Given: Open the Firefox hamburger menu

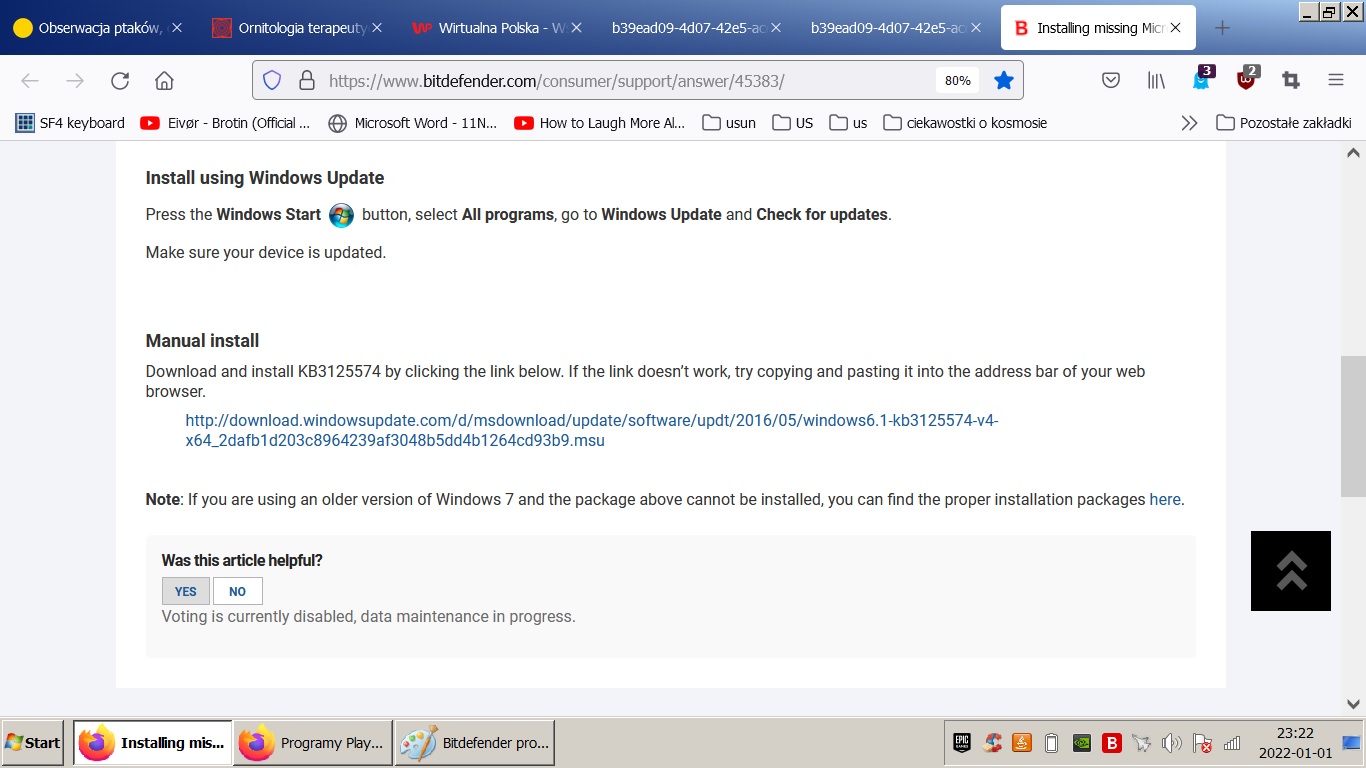Looking at the screenshot, I should coord(1335,81).
